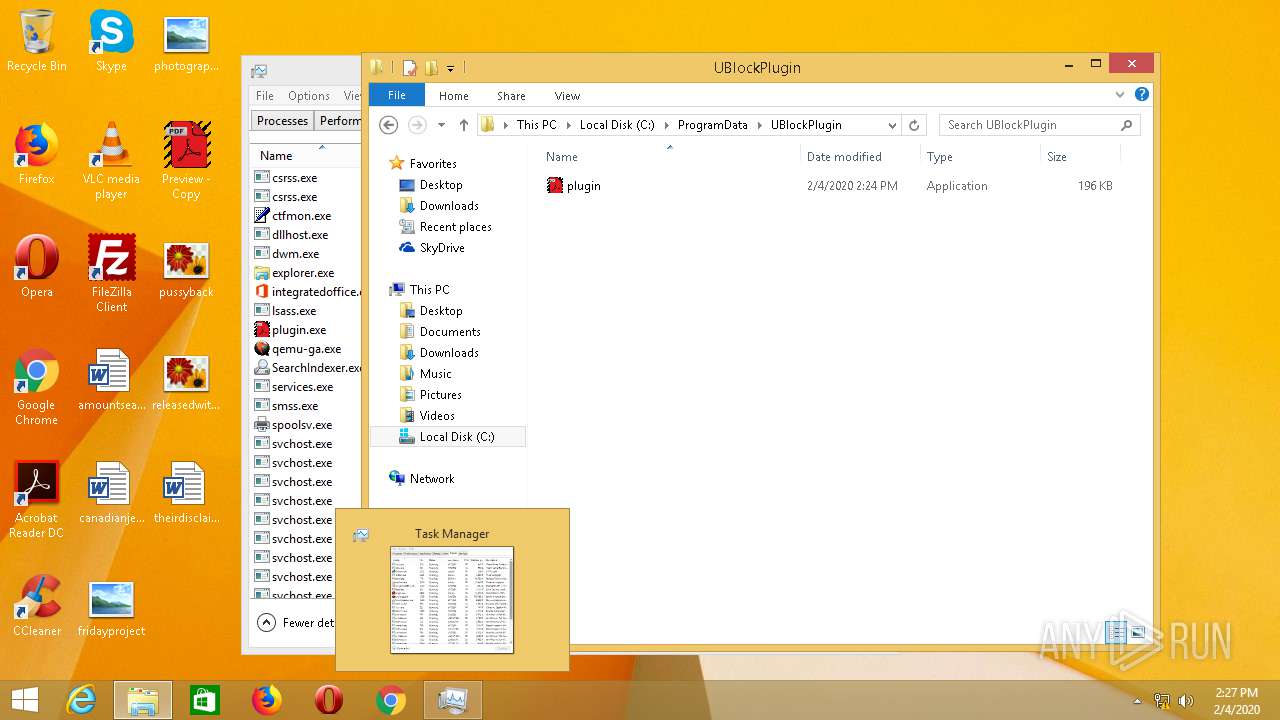Switch to the View ribbon tab in Explorer
Viewport: 1280px width, 720px height.
(x=567, y=96)
